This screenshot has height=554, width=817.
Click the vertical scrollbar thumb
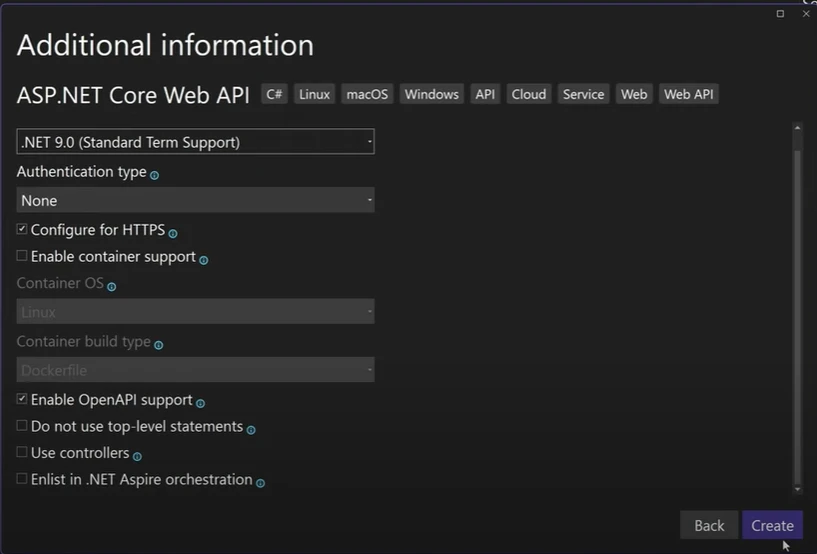pyautogui.click(x=797, y=315)
